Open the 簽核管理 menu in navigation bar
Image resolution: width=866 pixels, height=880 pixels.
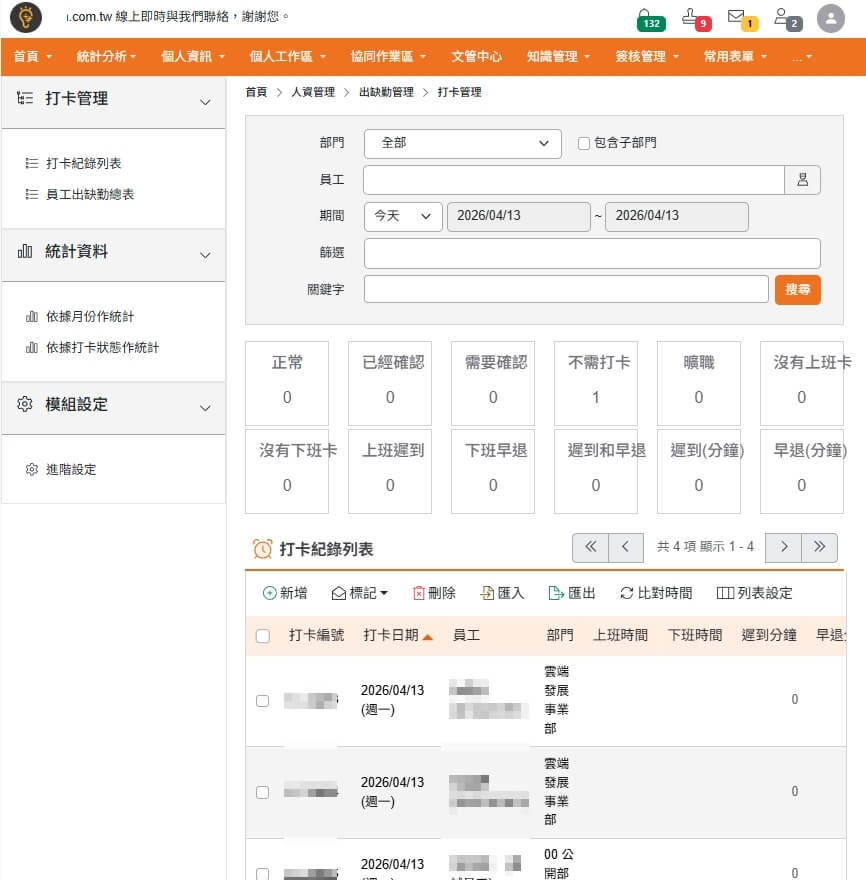click(647, 57)
